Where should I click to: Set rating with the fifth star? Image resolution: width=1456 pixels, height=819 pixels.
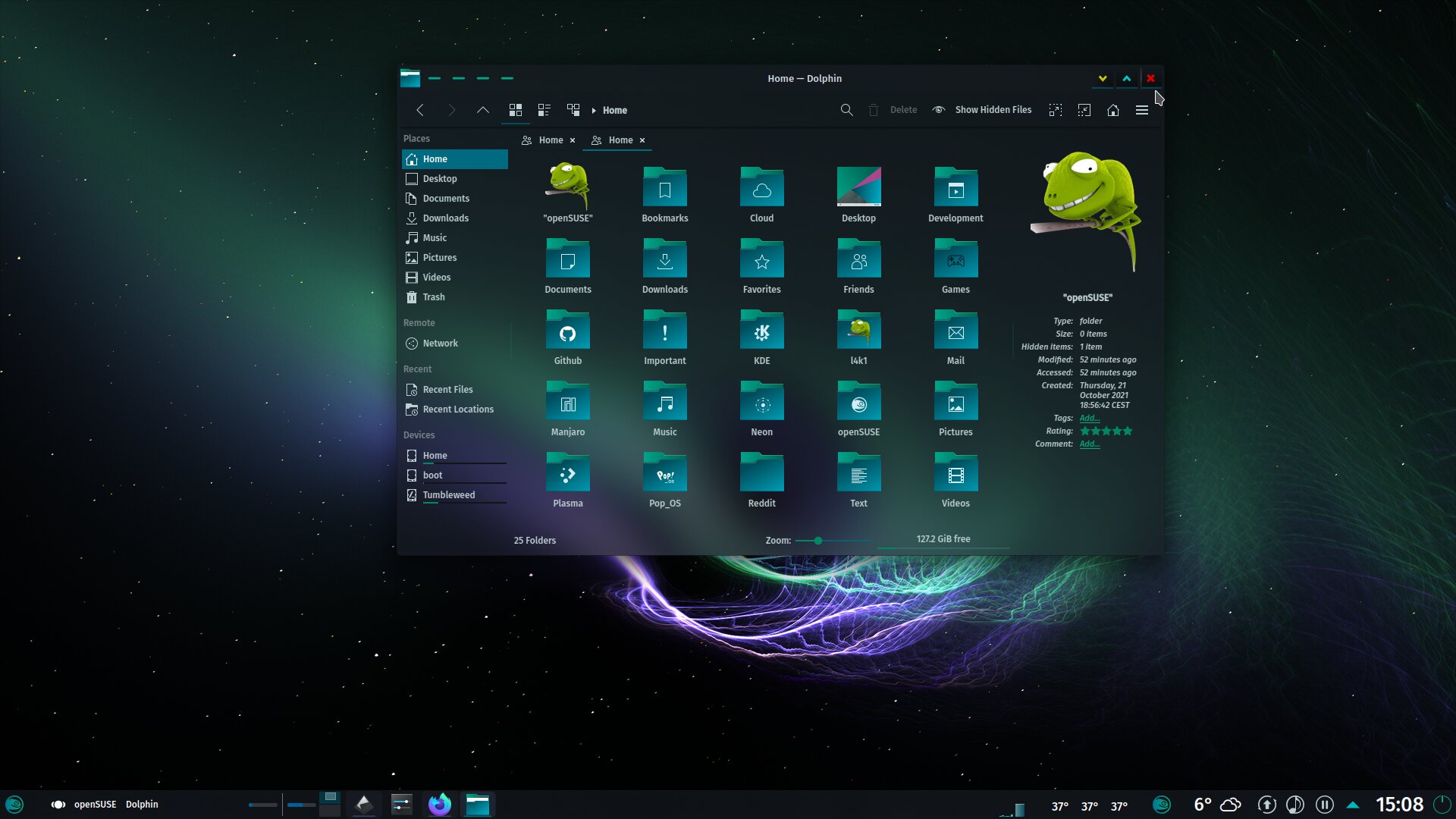point(1128,431)
